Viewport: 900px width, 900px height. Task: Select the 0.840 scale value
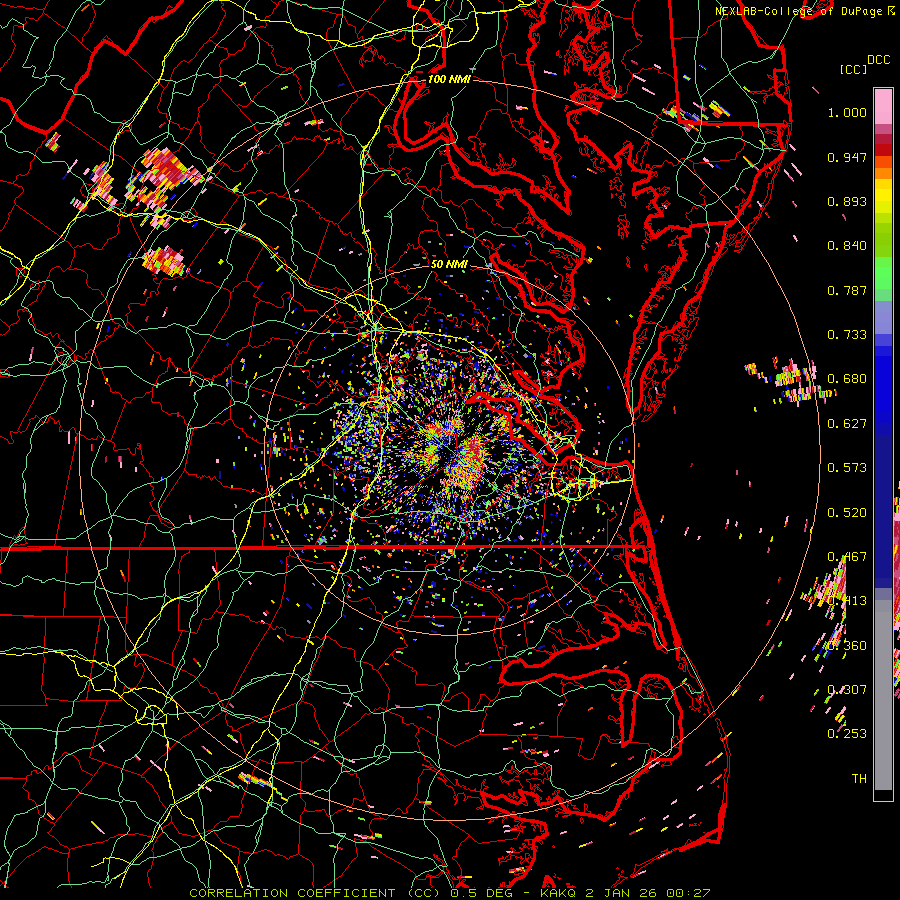point(847,246)
